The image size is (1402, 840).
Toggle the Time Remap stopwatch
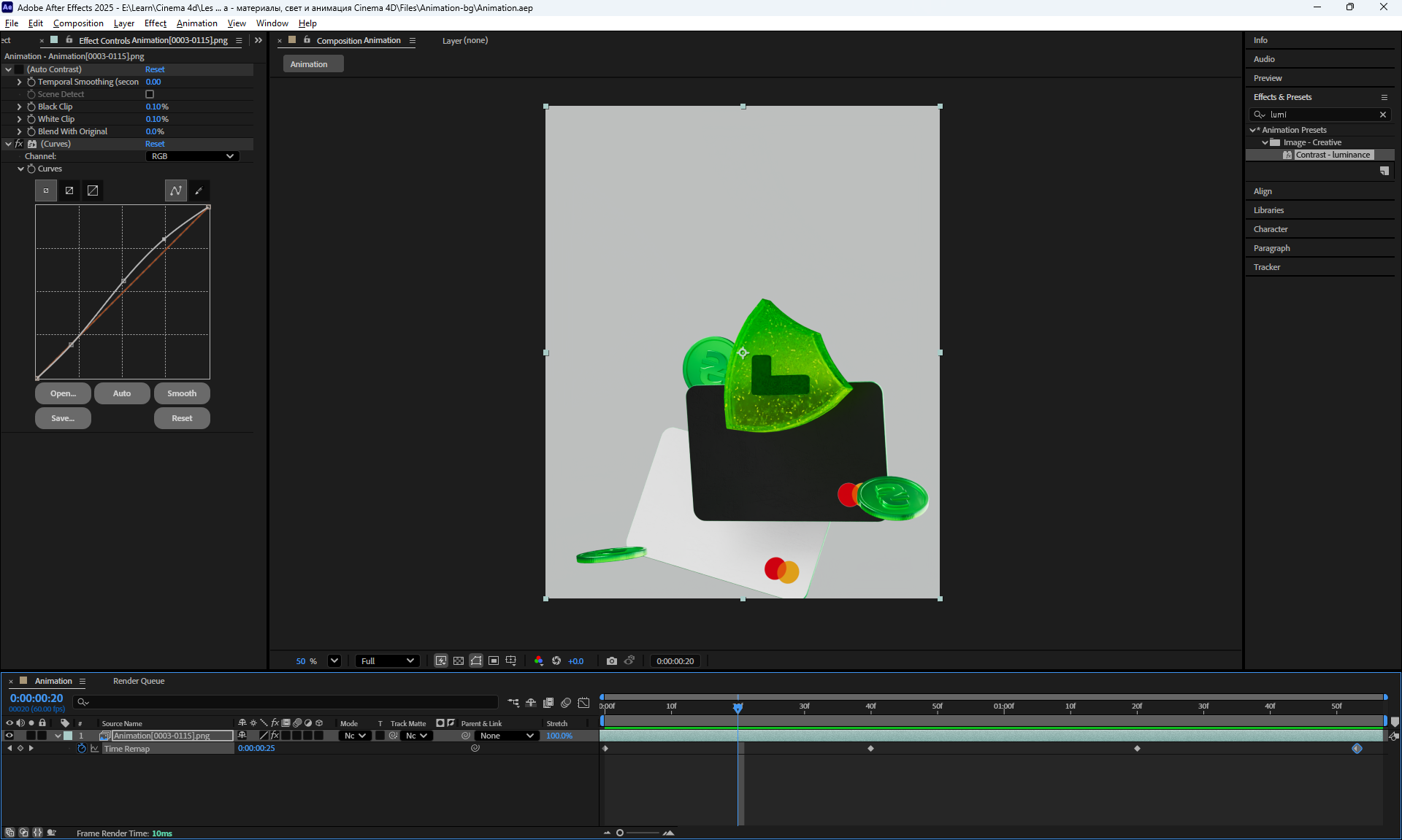[82, 749]
